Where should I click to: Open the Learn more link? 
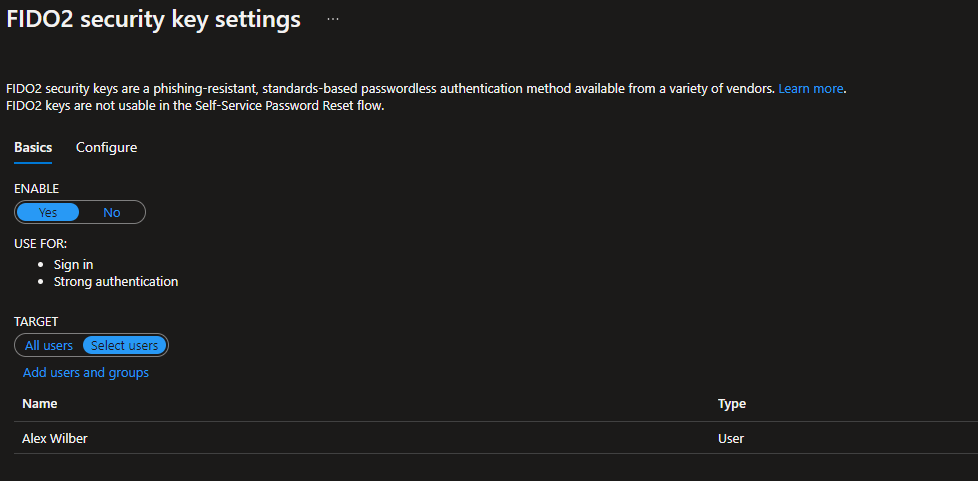[x=810, y=89]
